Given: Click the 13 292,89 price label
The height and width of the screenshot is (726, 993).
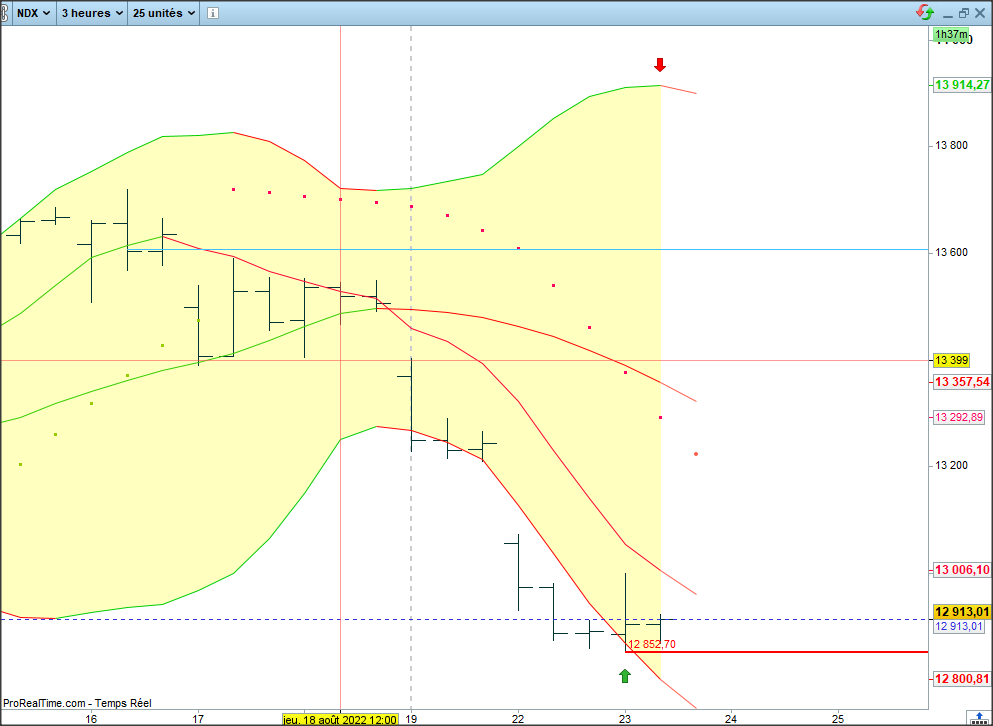Looking at the screenshot, I should click(x=959, y=417).
